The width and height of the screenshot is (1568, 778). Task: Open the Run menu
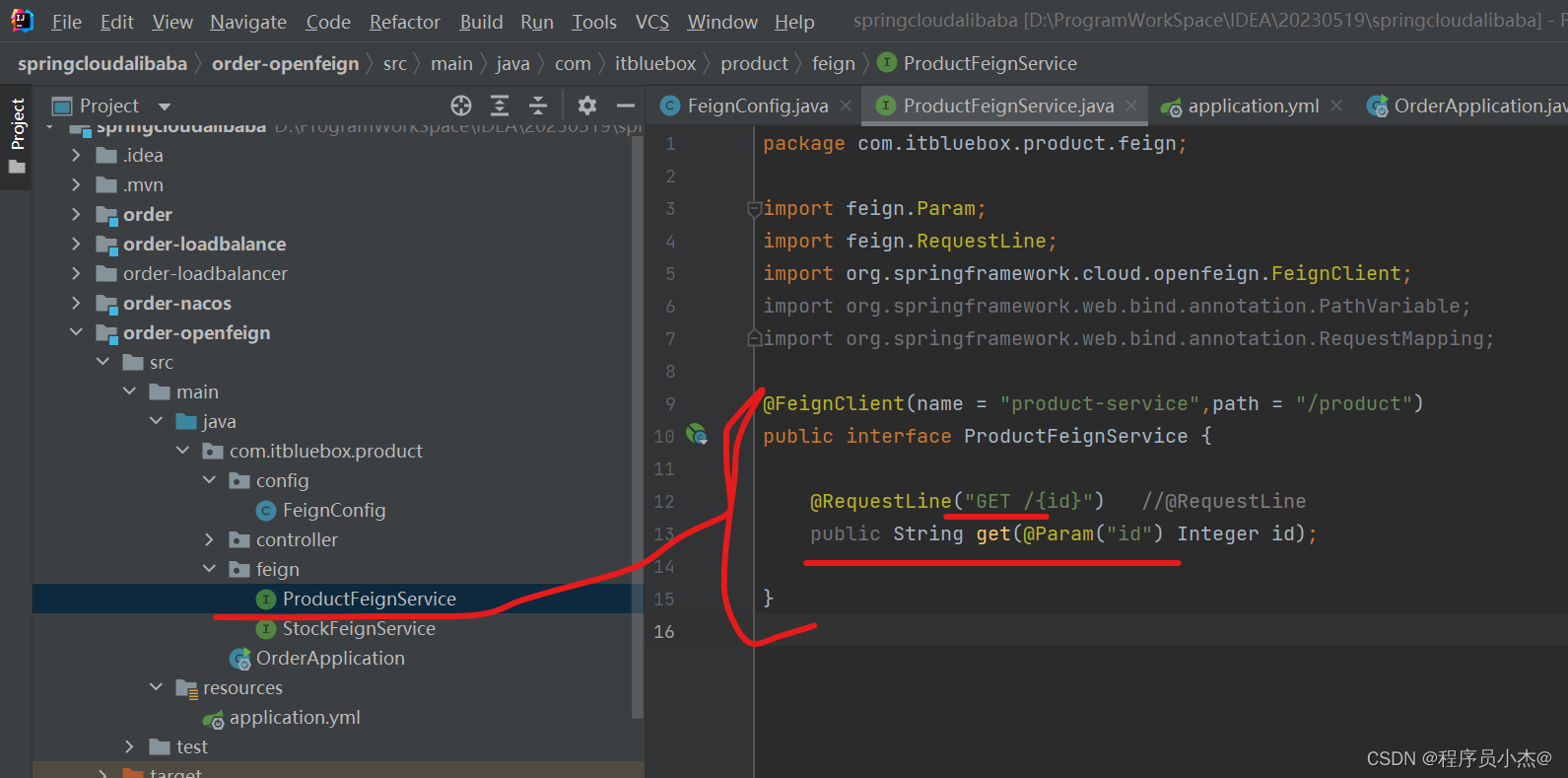point(537,22)
